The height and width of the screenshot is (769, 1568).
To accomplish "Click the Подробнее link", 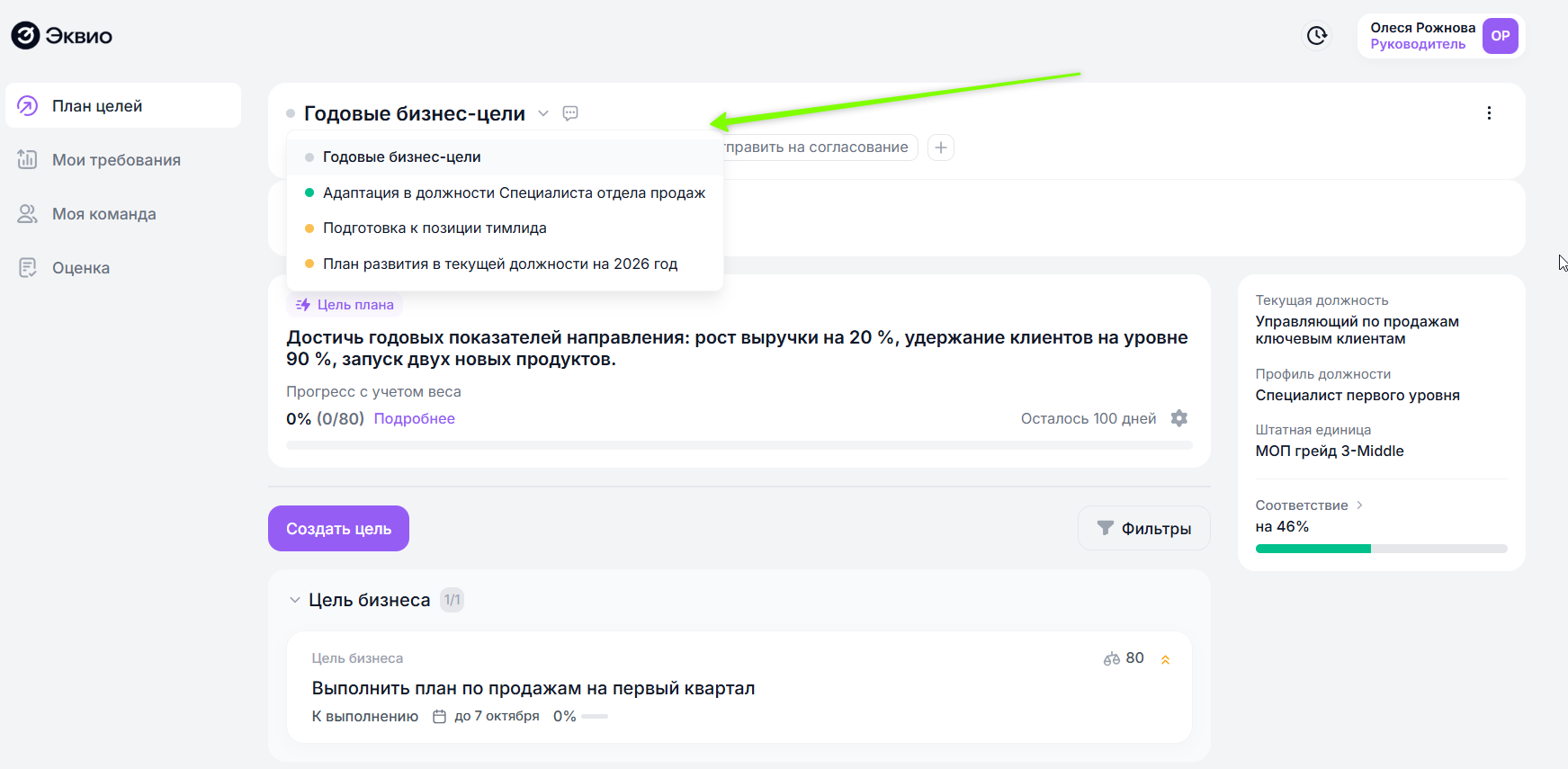I will click(414, 419).
